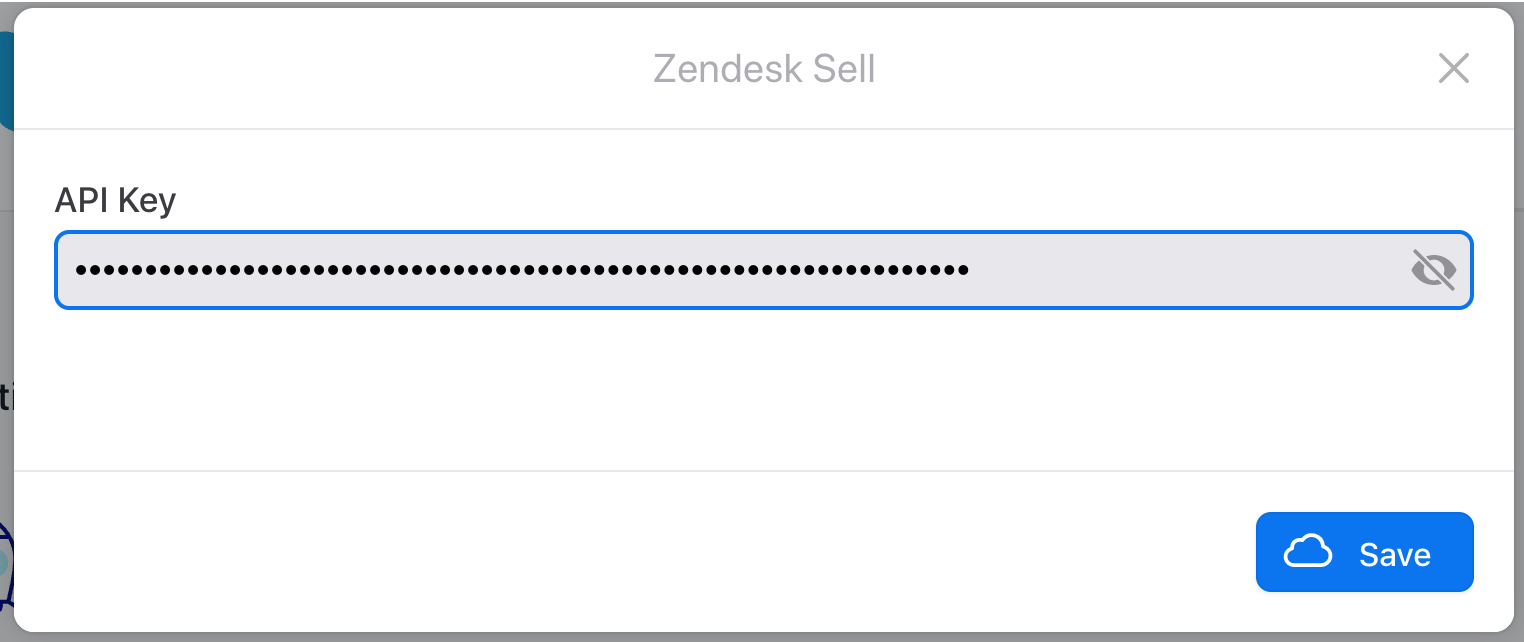
Task: Reveal the hidden API key characters
Action: tap(1433, 270)
